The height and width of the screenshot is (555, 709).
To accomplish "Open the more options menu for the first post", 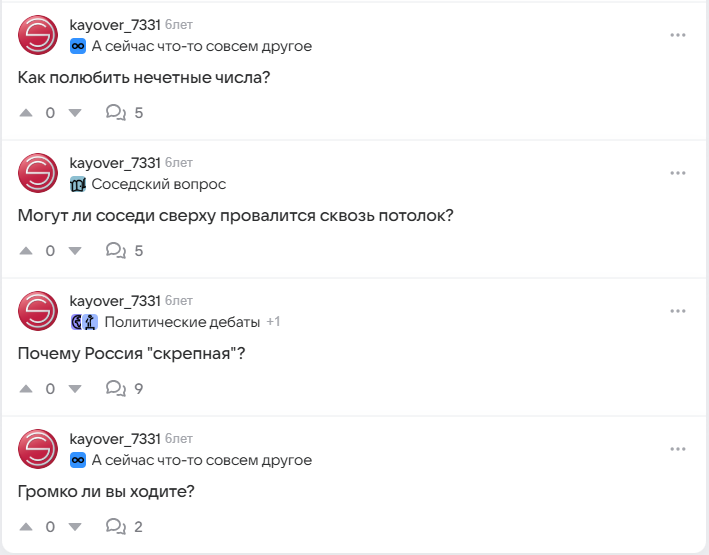I will click(678, 35).
